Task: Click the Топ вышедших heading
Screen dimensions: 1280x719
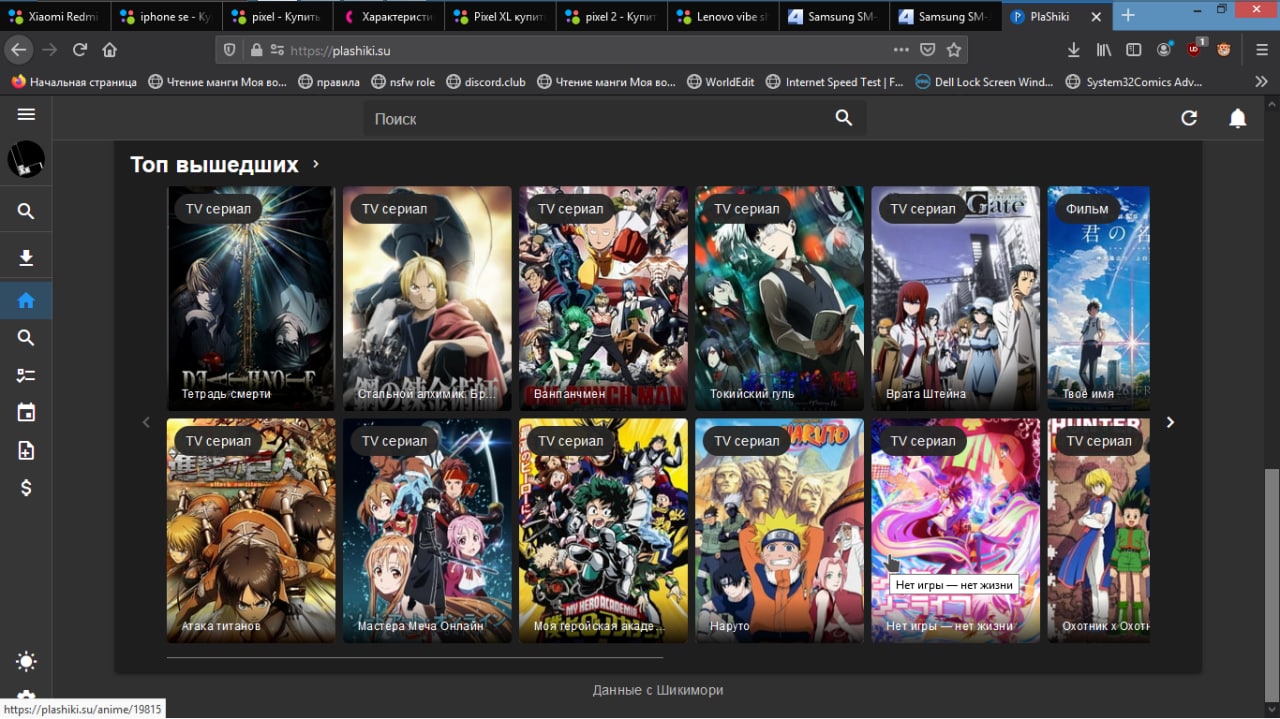Action: [x=214, y=164]
